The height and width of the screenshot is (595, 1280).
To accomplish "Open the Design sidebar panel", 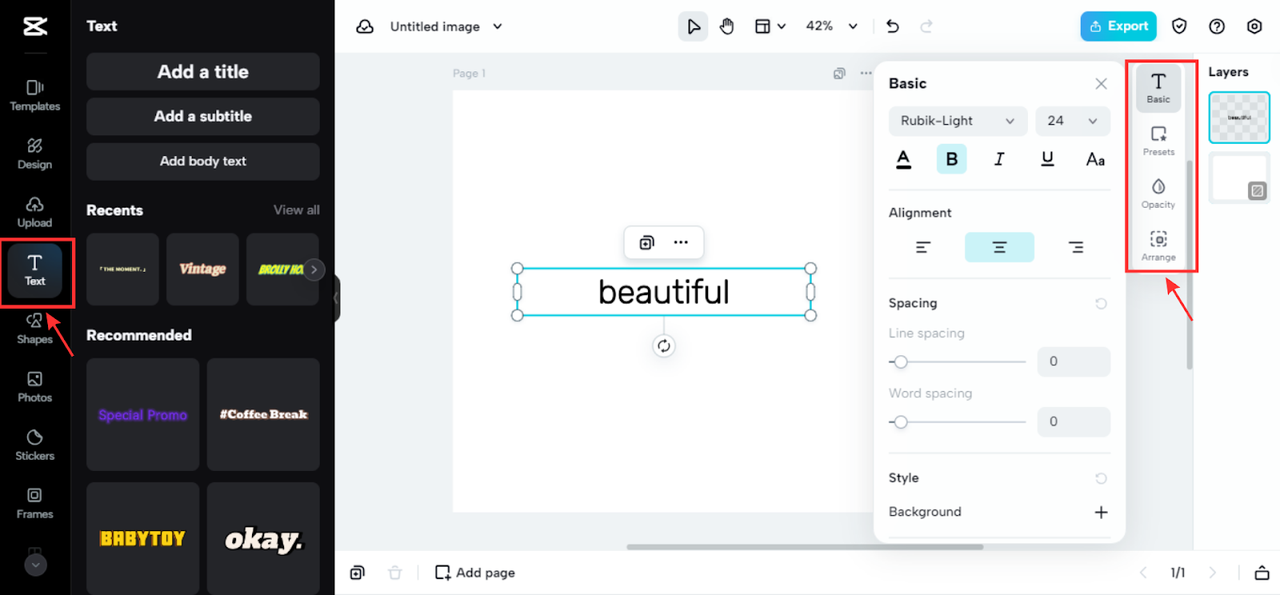I will 35,154.
